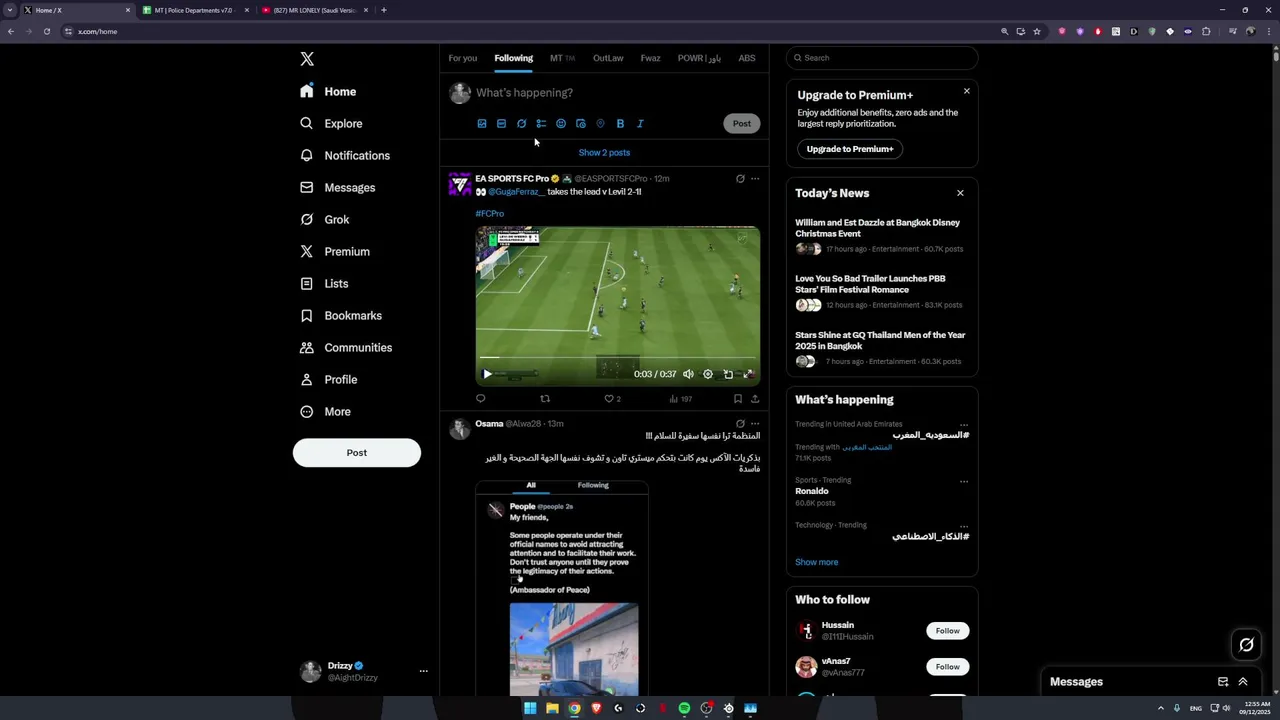Open Windows Start menu

coord(530,708)
